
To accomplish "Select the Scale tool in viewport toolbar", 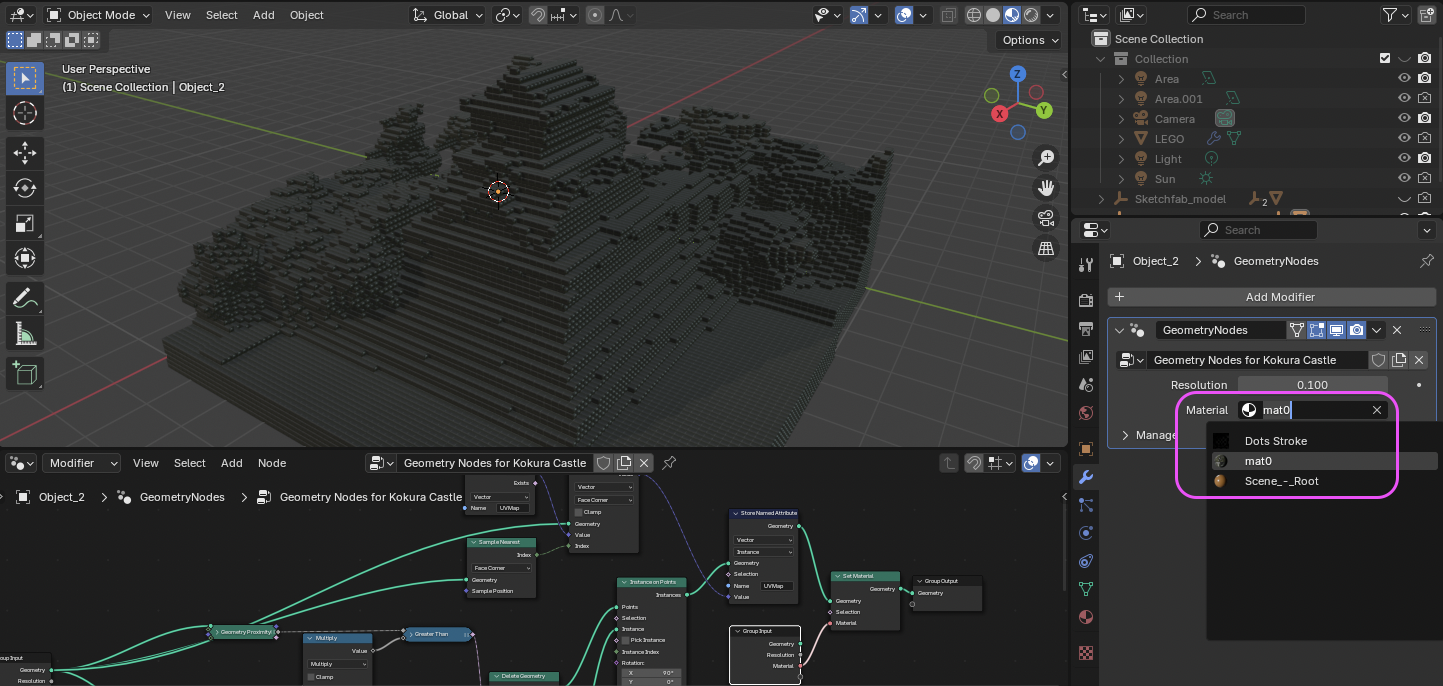I will [x=25, y=222].
